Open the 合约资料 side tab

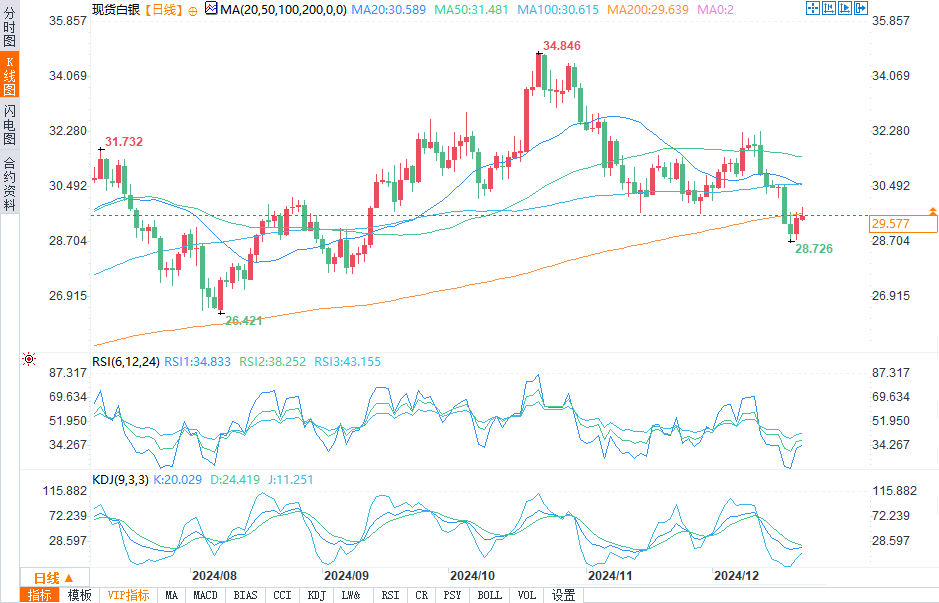(x=10, y=184)
